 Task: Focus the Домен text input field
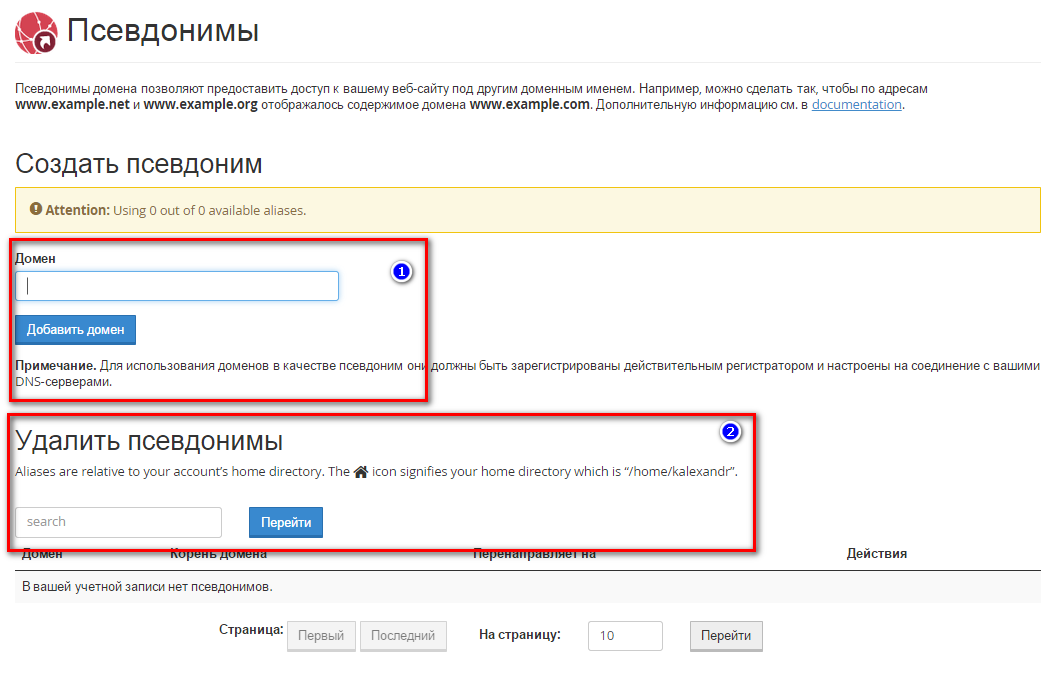177,286
